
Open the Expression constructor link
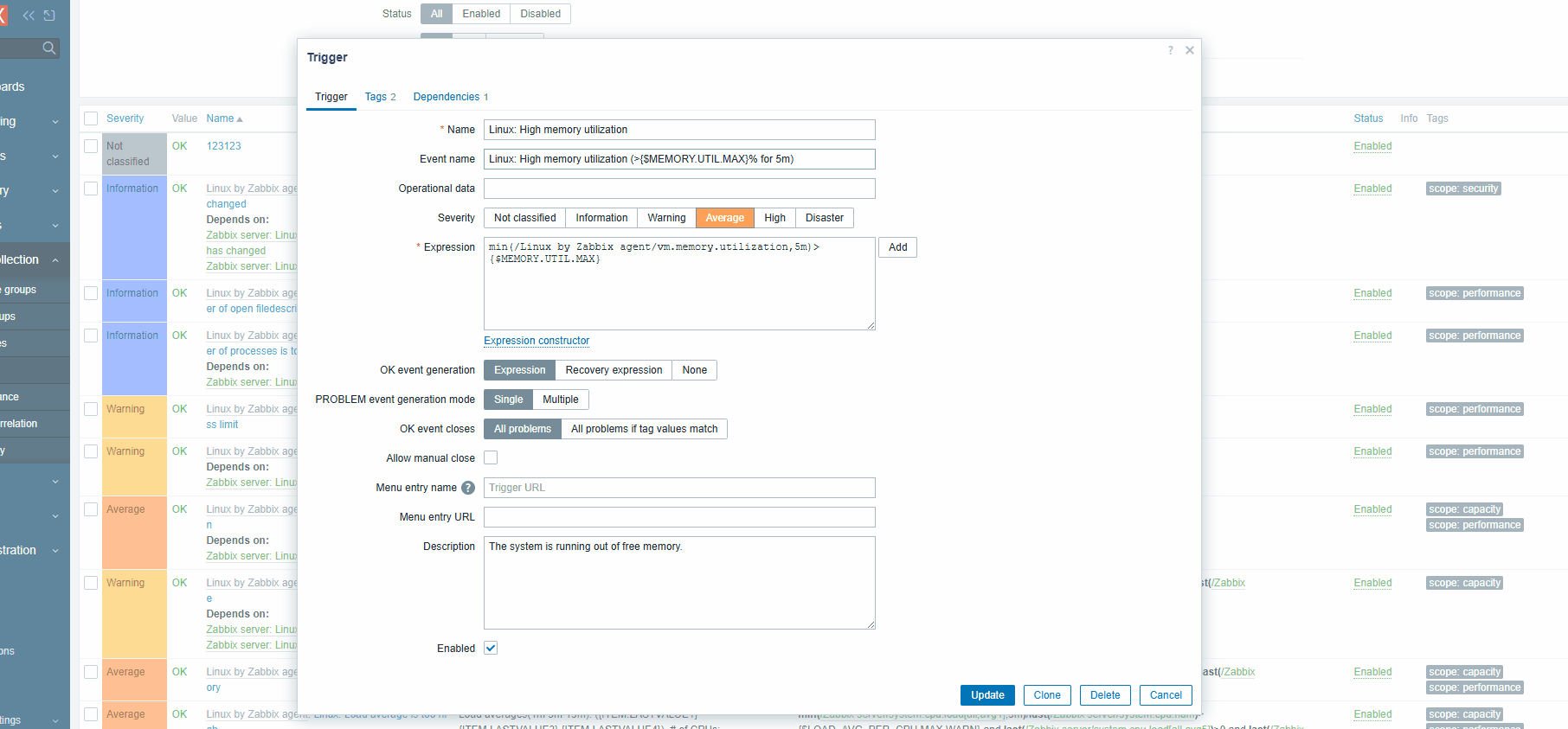(x=537, y=341)
